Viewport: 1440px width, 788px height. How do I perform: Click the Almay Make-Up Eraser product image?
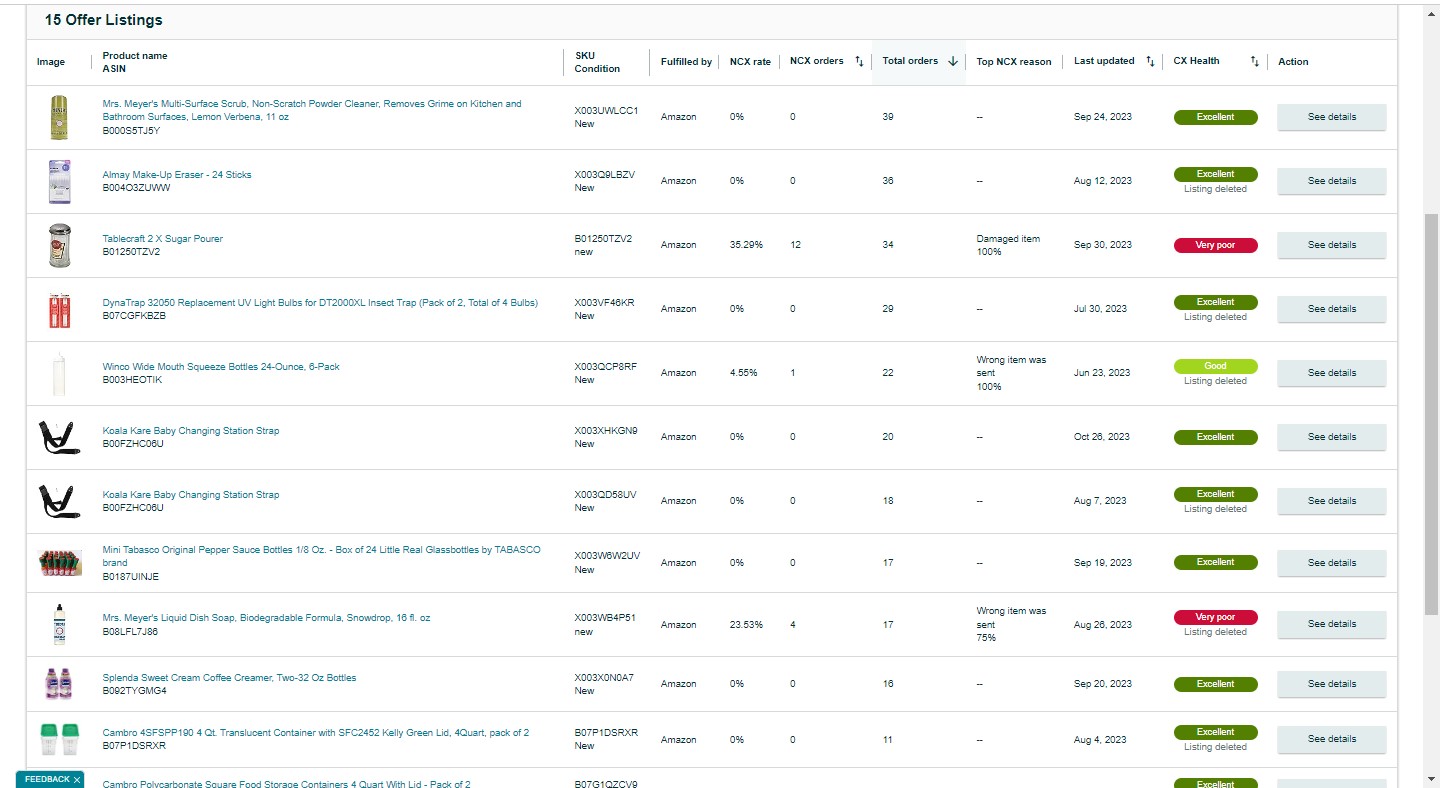click(60, 181)
